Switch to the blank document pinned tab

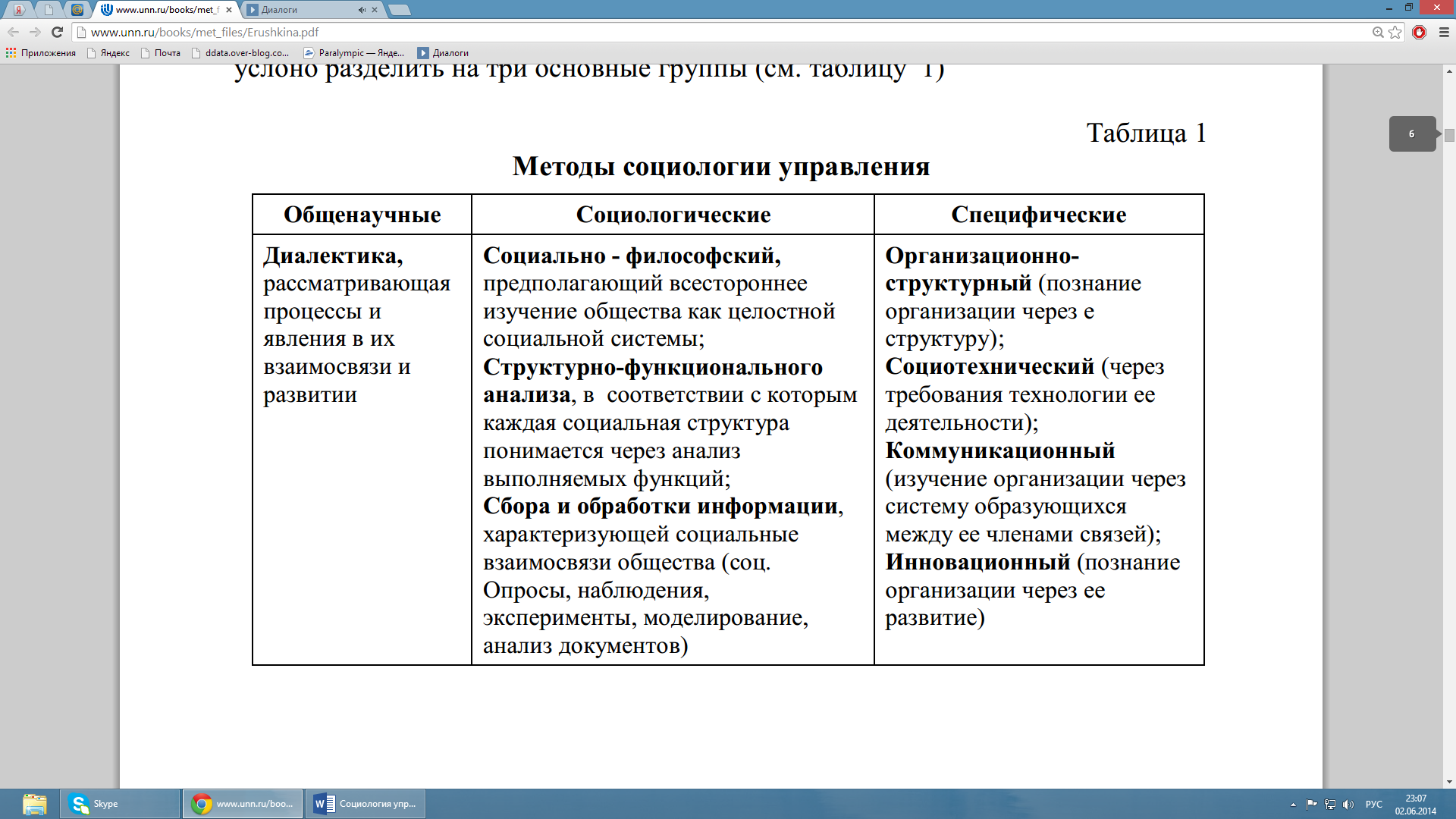49,10
